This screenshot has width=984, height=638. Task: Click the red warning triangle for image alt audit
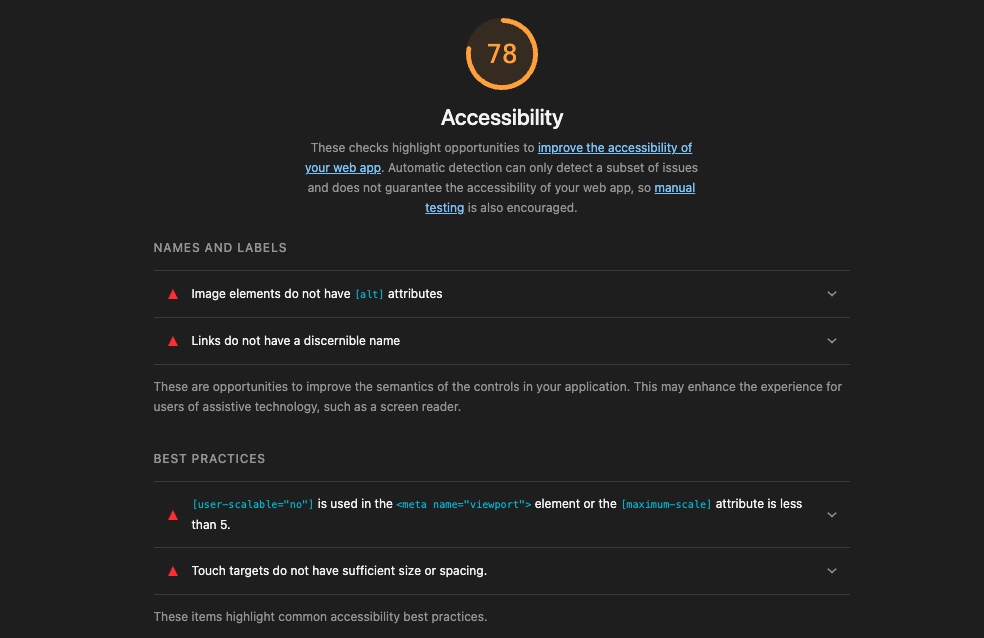point(172,294)
